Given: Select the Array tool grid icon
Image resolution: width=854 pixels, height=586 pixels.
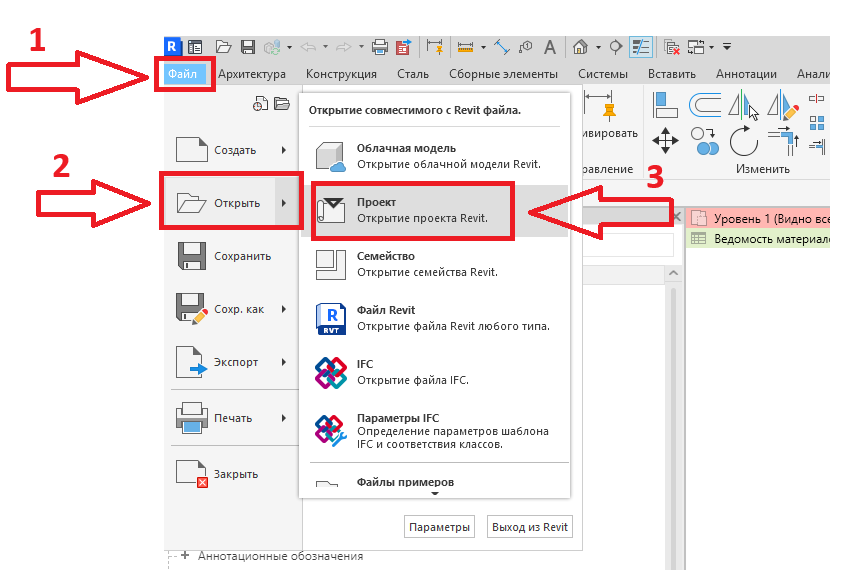Looking at the screenshot, I should (x=816, y=123).
